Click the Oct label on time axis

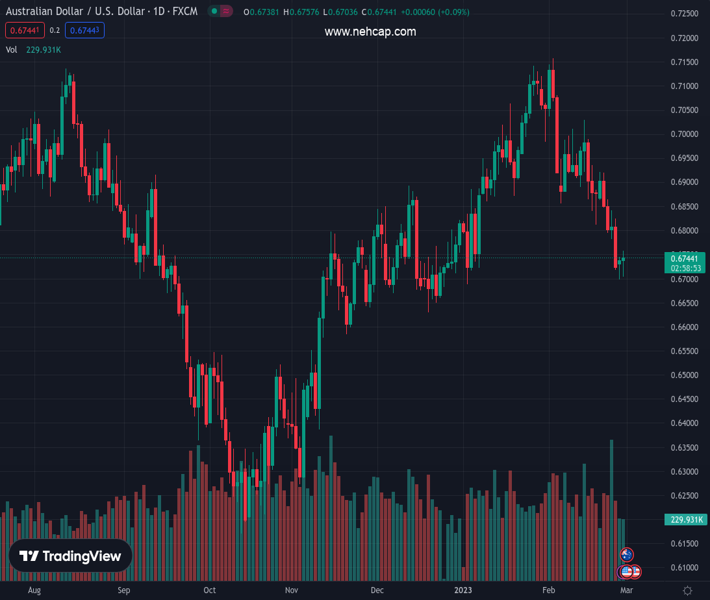pos(208,591)
